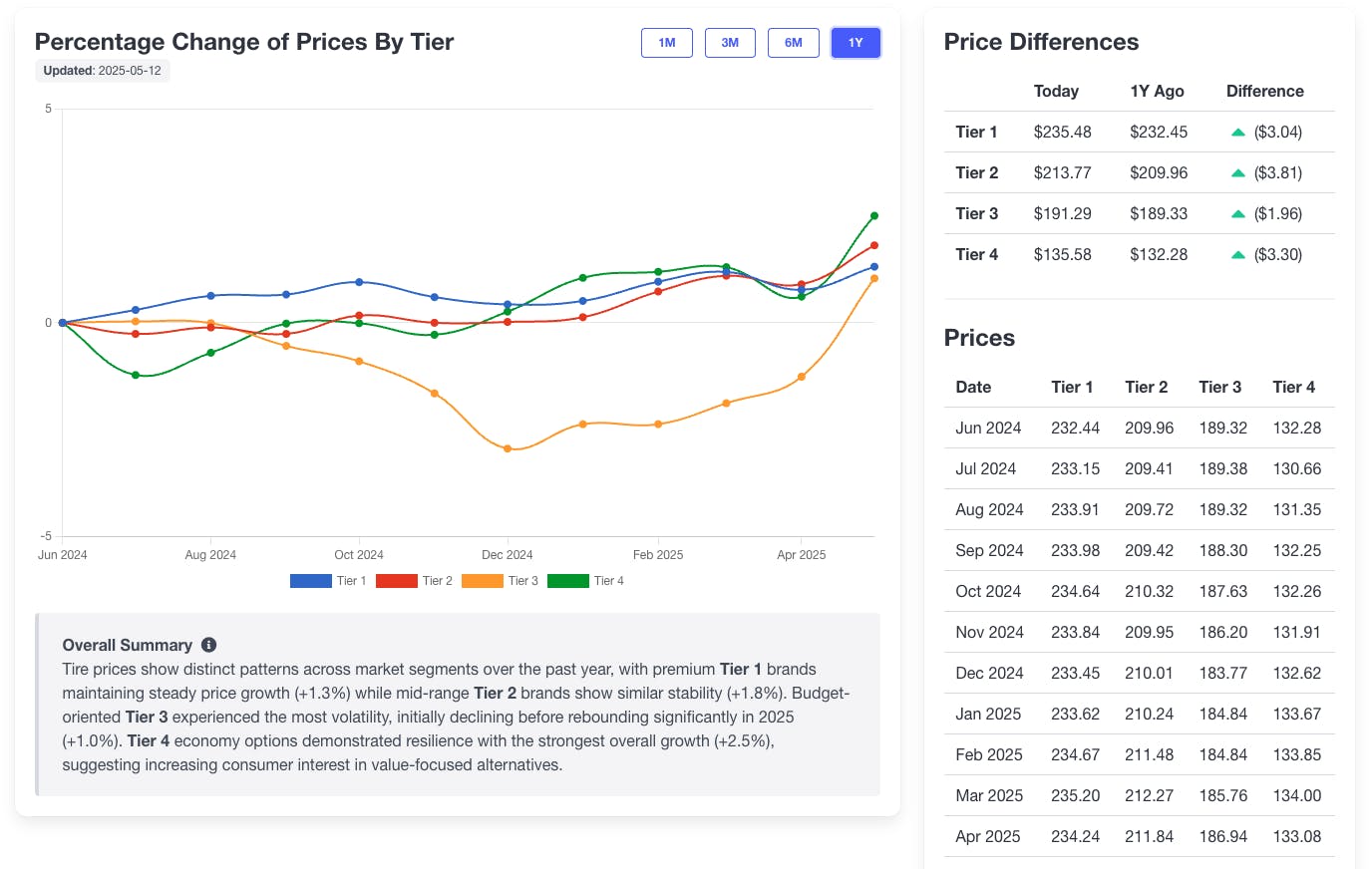The width and height of the screenshot is (1372, 869).
Task: Click the Updated 2025-05-12 date badge
Action: (x=103, y=71)
